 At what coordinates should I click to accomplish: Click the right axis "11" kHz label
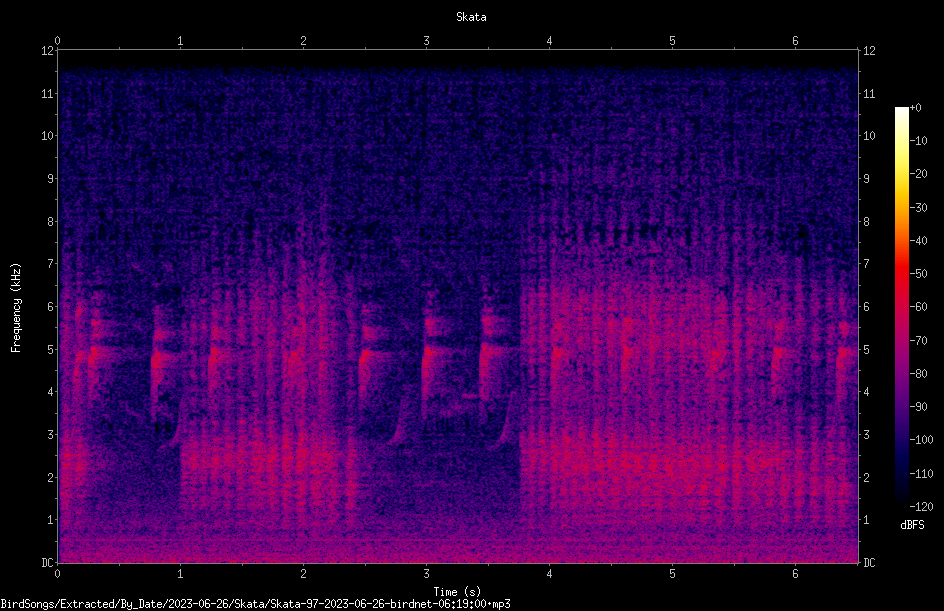869,93
